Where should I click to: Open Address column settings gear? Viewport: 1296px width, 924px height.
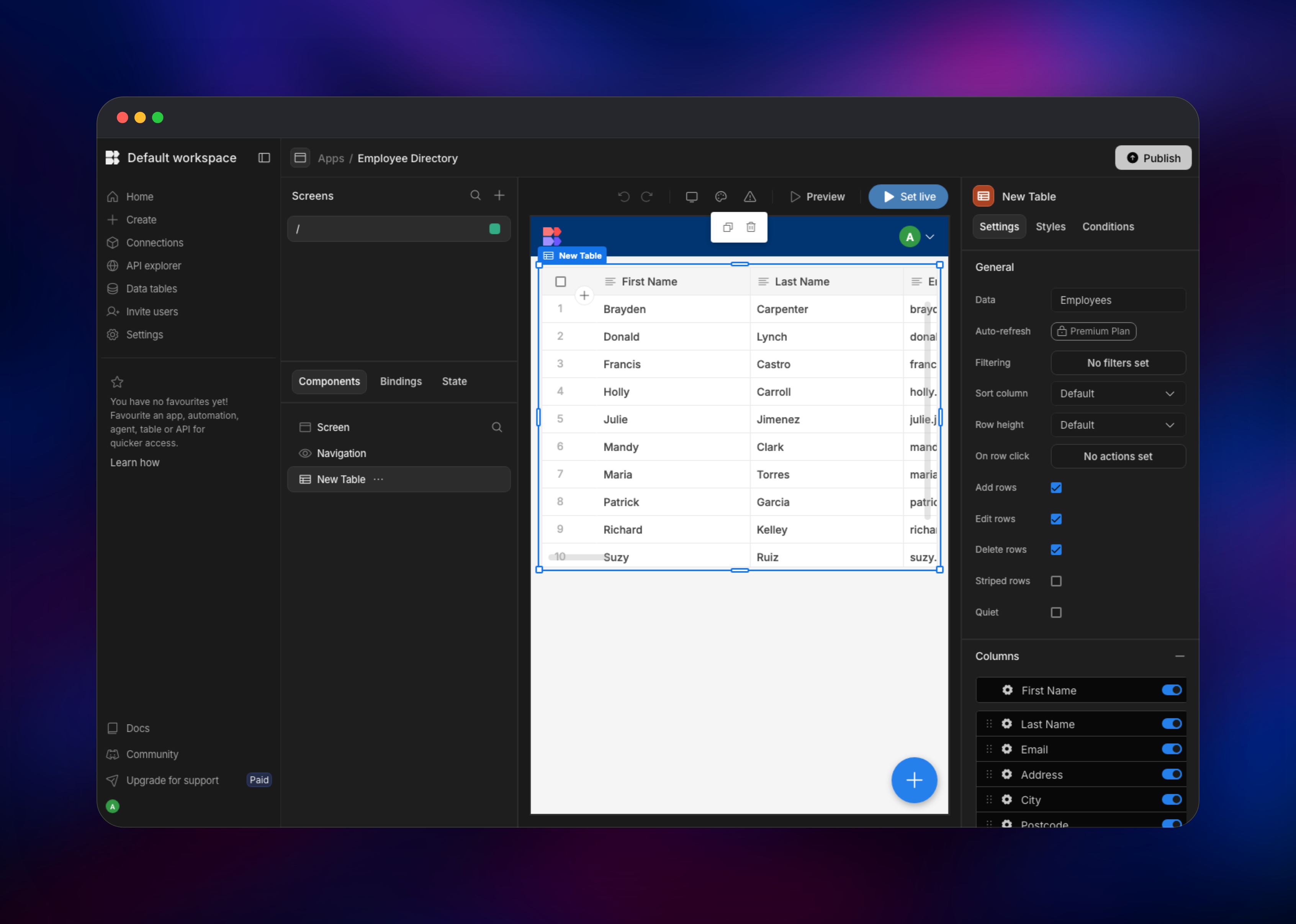1006,774
